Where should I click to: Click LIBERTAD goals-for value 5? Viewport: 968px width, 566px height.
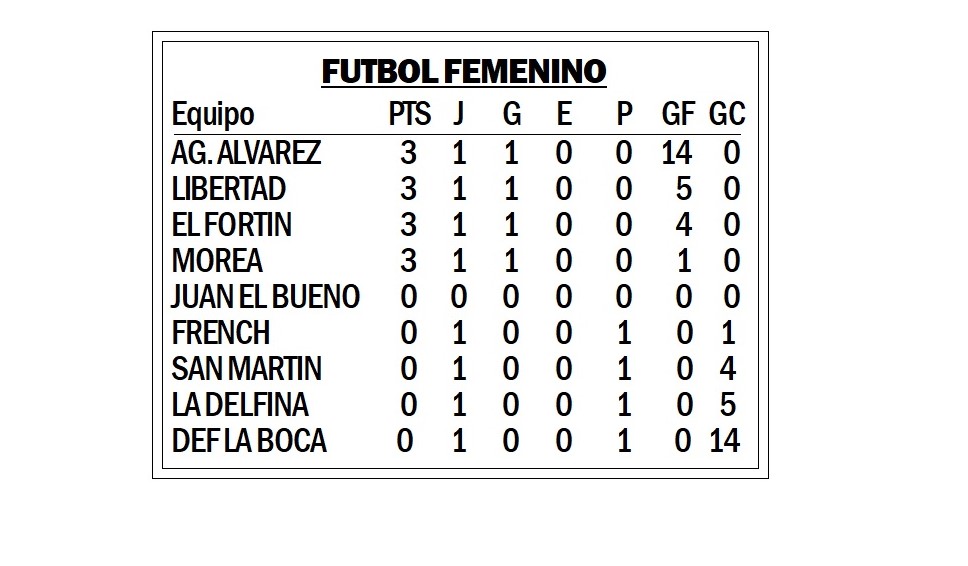coord(683,189)
